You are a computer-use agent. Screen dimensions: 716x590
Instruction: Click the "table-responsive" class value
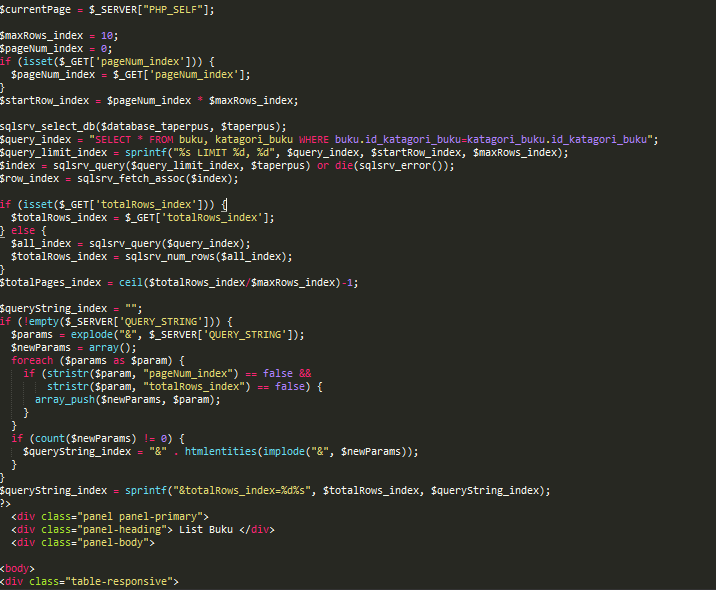click(119, 581)
